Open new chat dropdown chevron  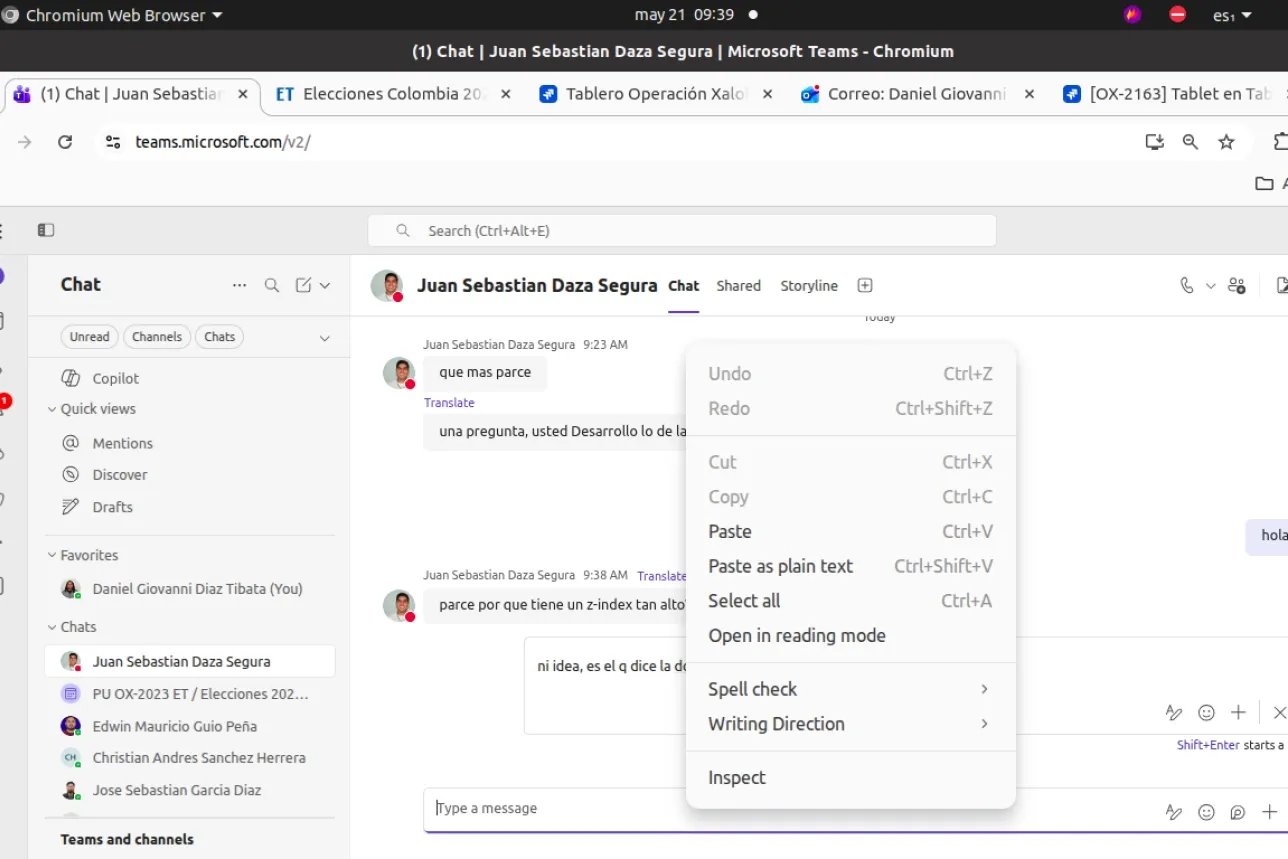pyautogui.click(x=324, y=285)
